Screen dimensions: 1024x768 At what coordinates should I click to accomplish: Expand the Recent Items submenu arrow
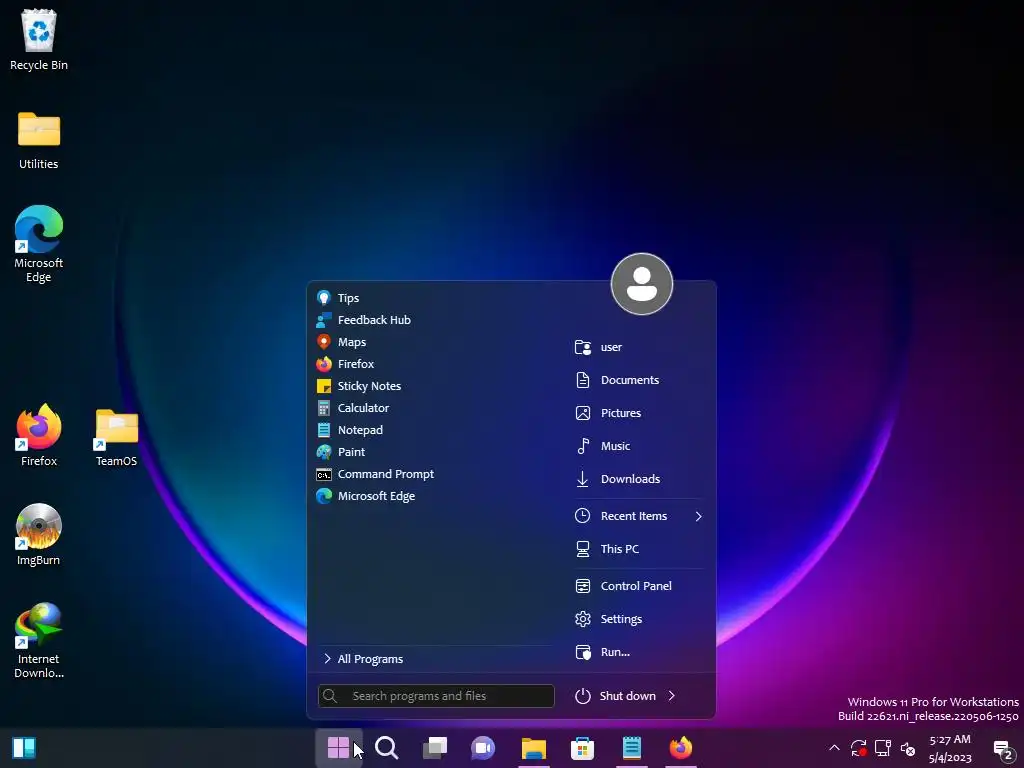699,516
